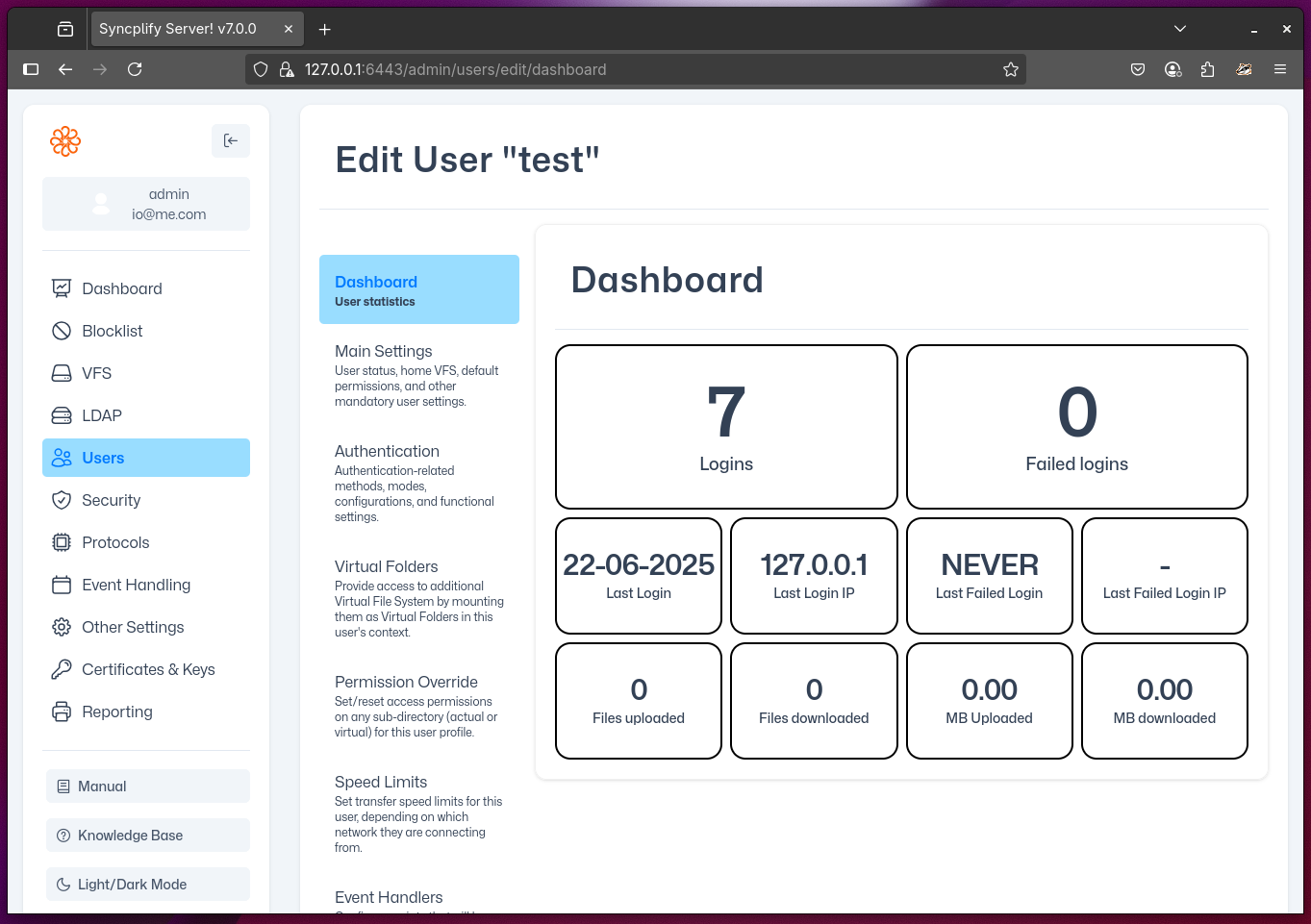The width and height of the screenshot is (1311, 924).
Task: Open the Knowledge Base
Action: (x=130, y=835)
